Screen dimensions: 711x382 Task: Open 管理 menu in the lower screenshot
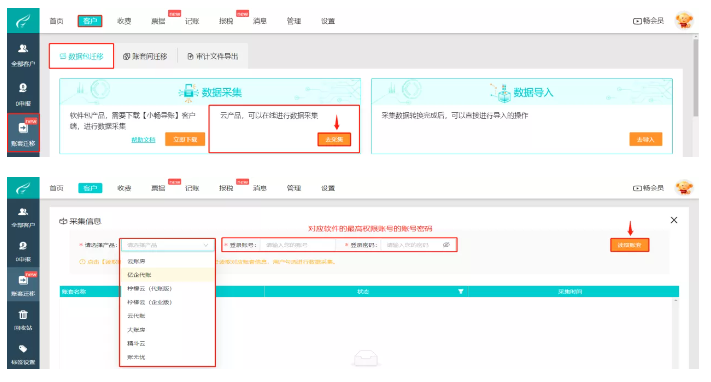294,188
